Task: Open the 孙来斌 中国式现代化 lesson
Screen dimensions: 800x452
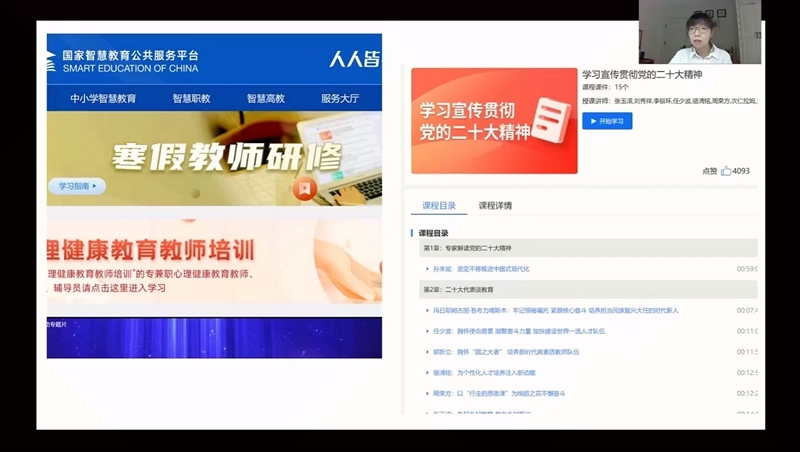Action: pyautogui.click(x=481, y=269)
